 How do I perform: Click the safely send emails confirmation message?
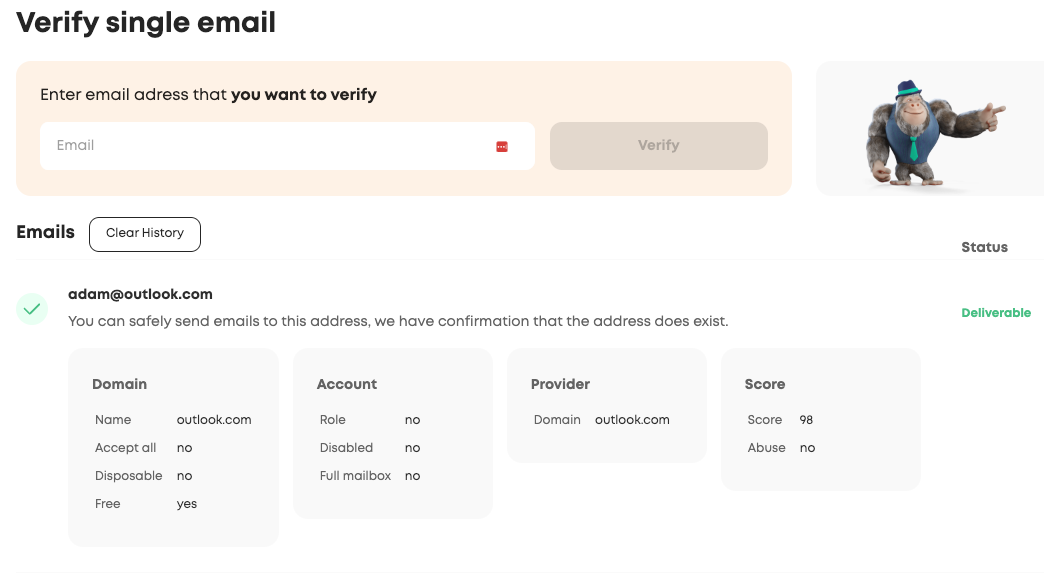click(398, 322)
